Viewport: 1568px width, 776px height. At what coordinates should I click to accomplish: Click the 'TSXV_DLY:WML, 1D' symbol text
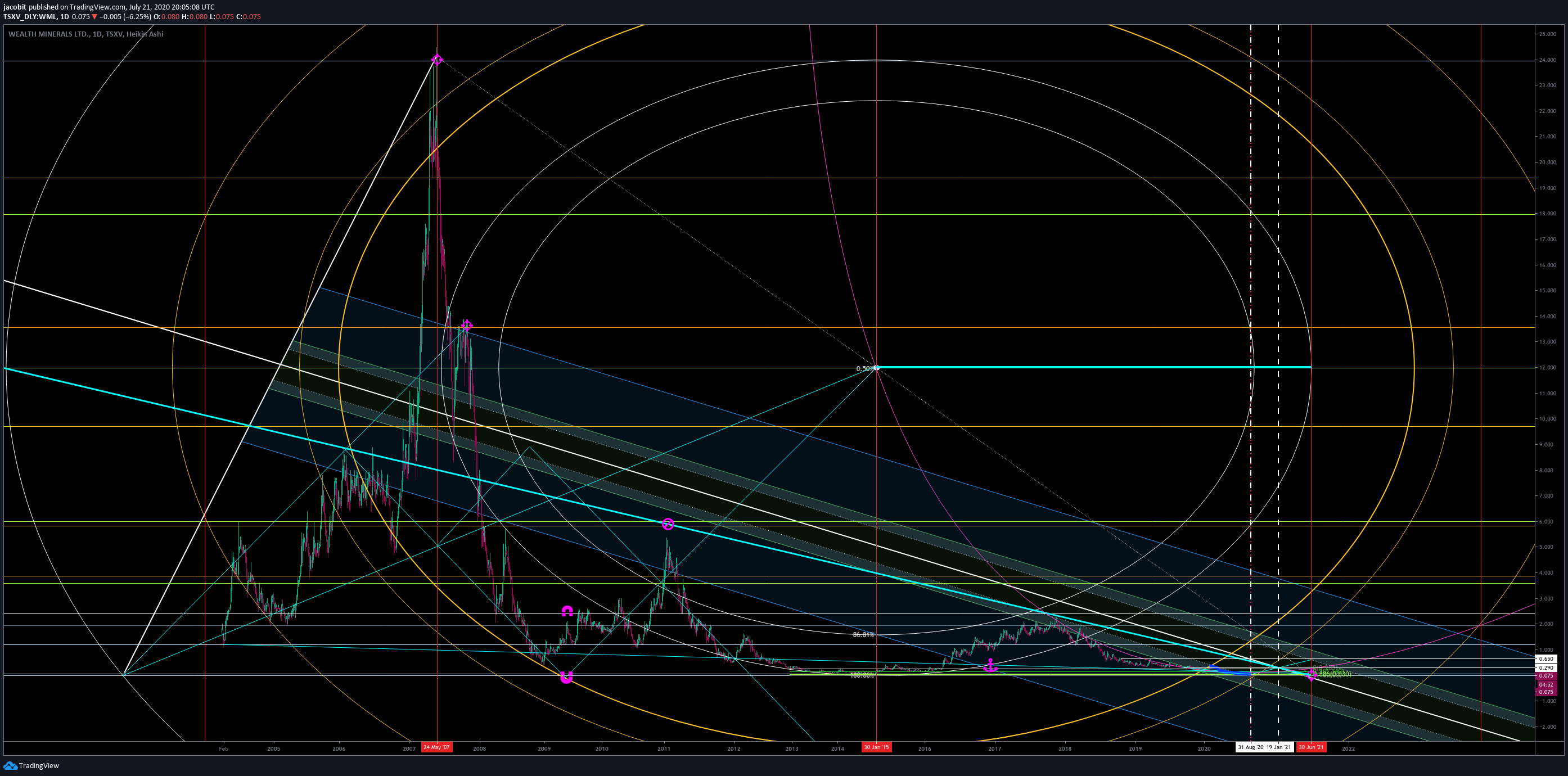(36, 17)
